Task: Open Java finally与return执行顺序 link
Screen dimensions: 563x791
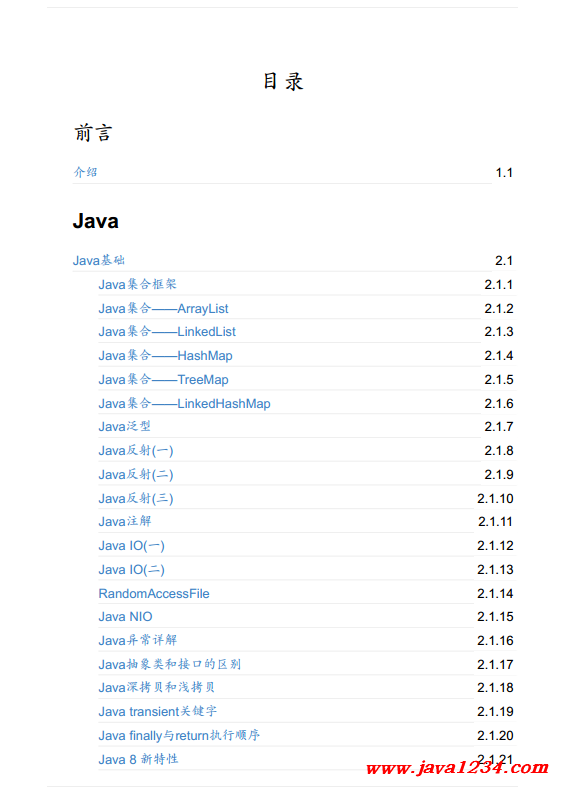Action: pyautogui.click(x=179, y=735)
